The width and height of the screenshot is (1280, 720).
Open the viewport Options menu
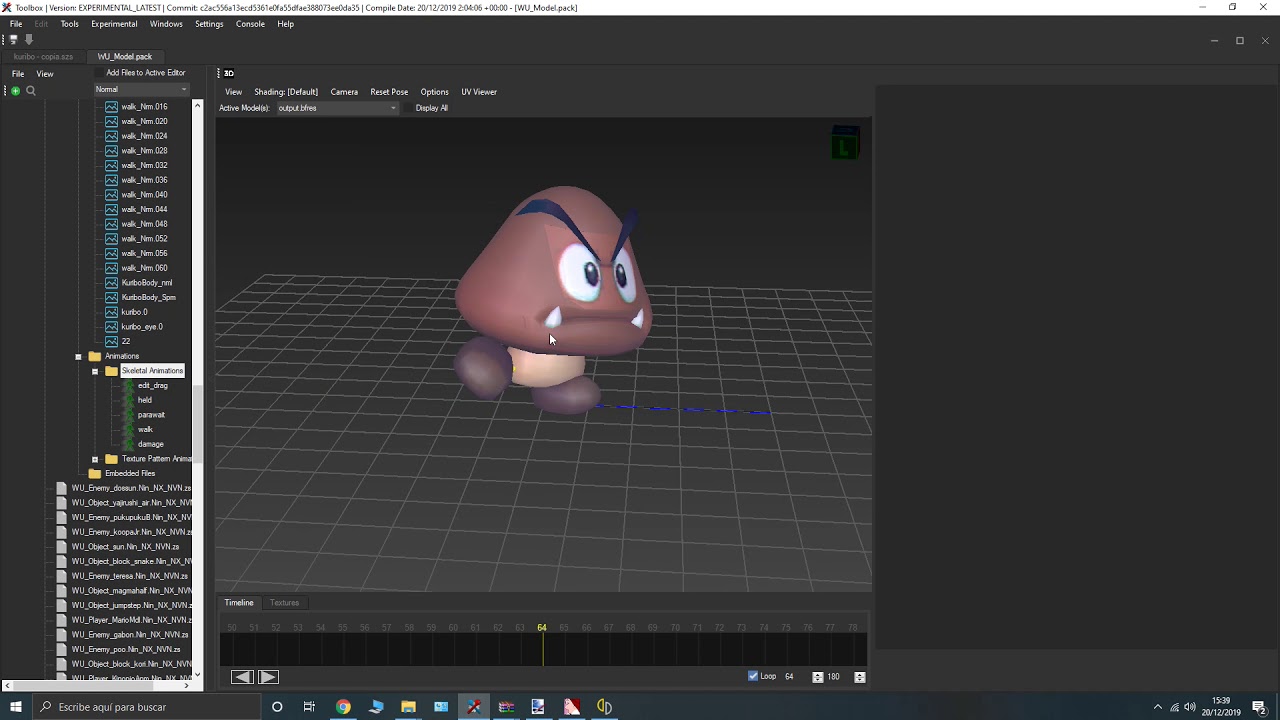tap(434, 92)
